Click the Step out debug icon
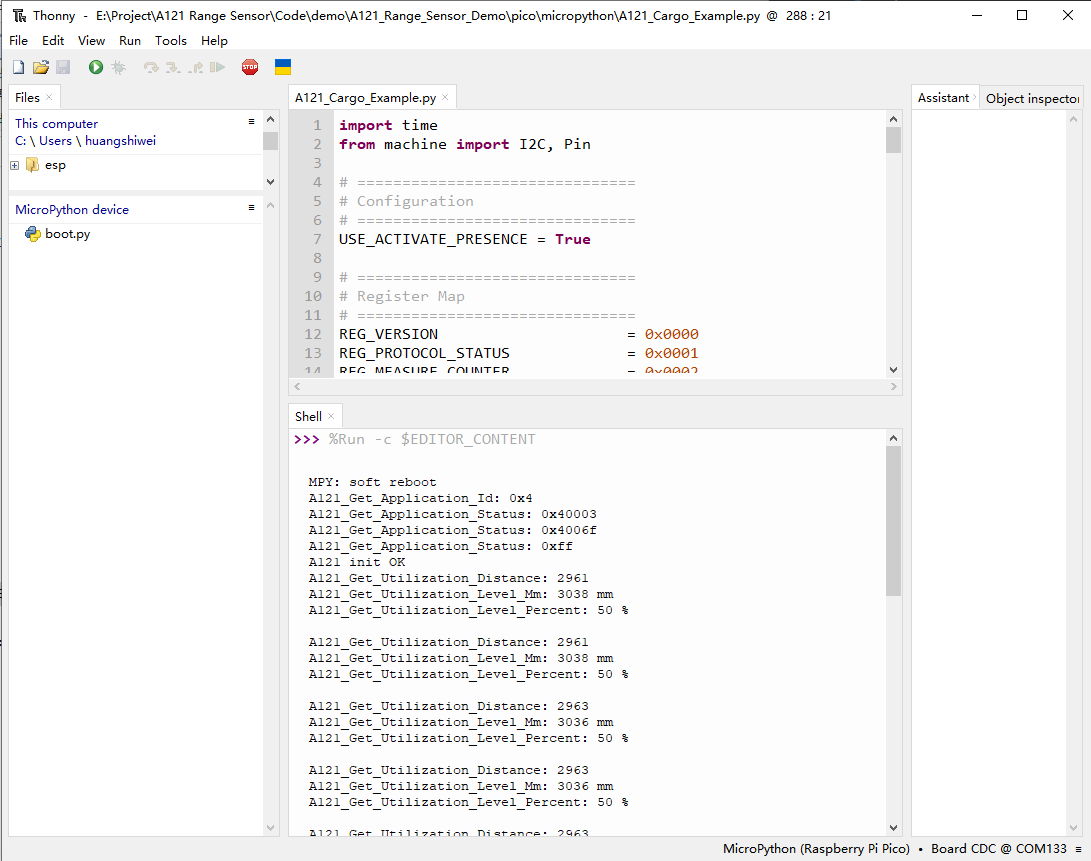 pos(196,68)
